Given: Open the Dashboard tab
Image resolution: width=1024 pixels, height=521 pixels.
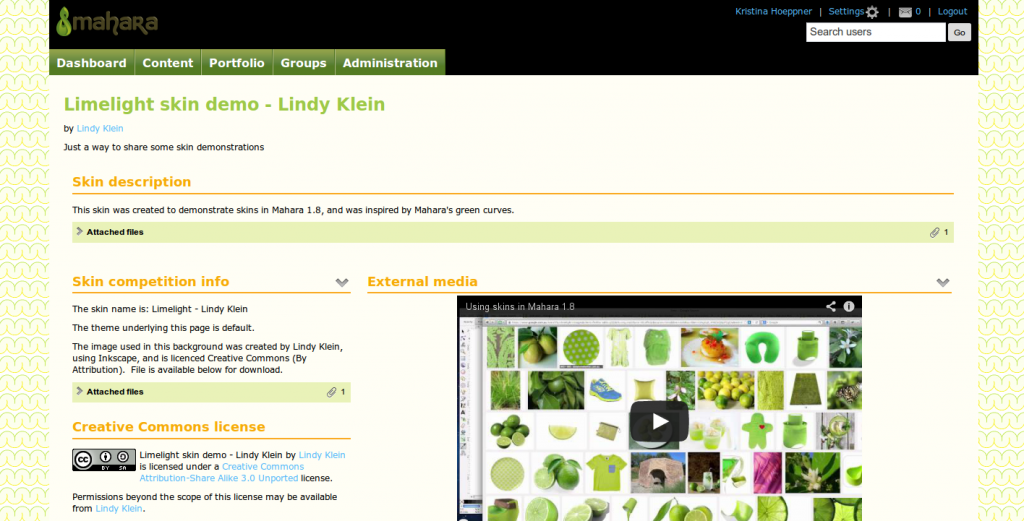Looking at the screenshot, I should (91, 63).
